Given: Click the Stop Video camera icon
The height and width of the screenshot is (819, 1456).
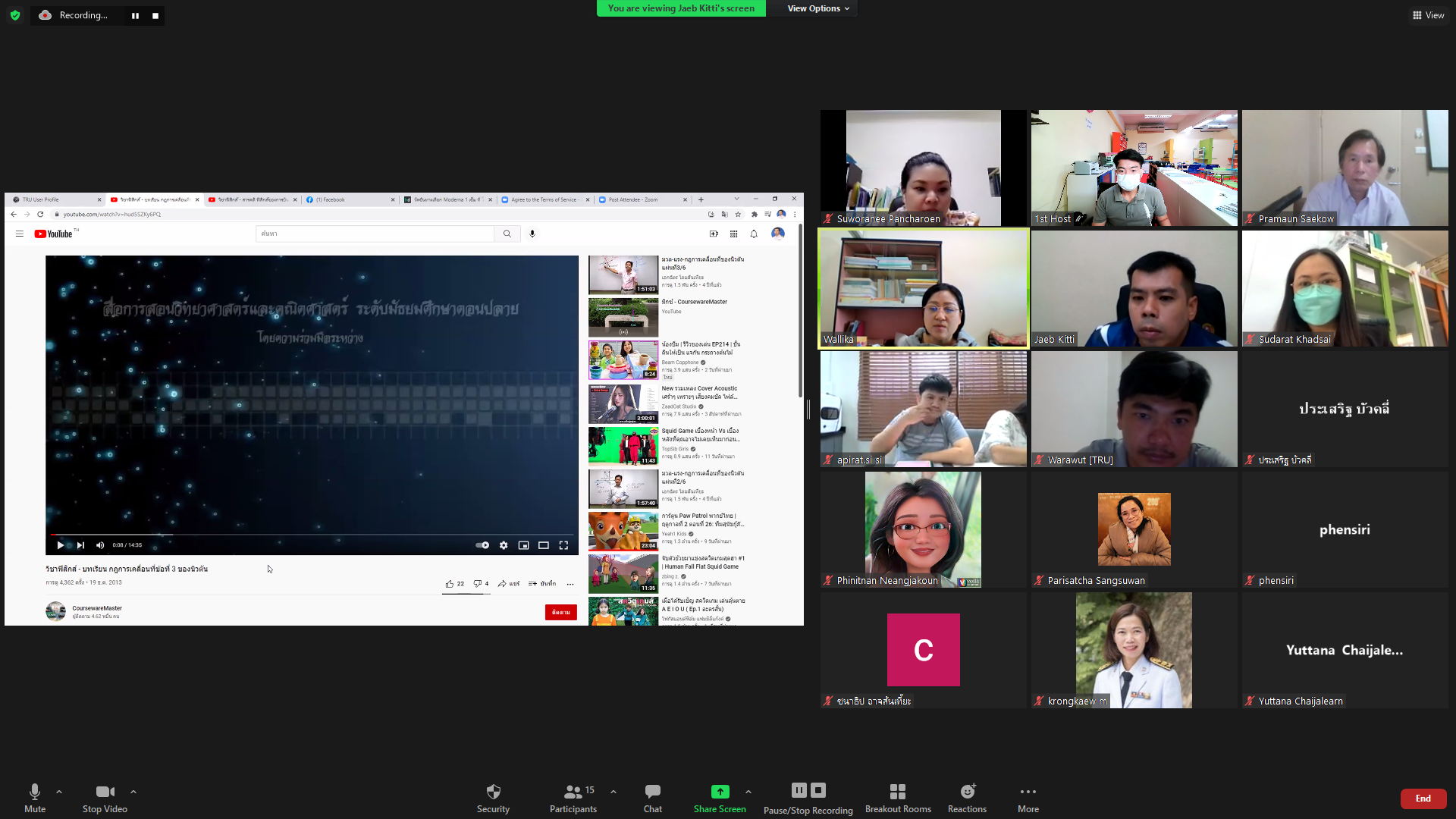Looking at the screenshot, I should coord(105,792).
